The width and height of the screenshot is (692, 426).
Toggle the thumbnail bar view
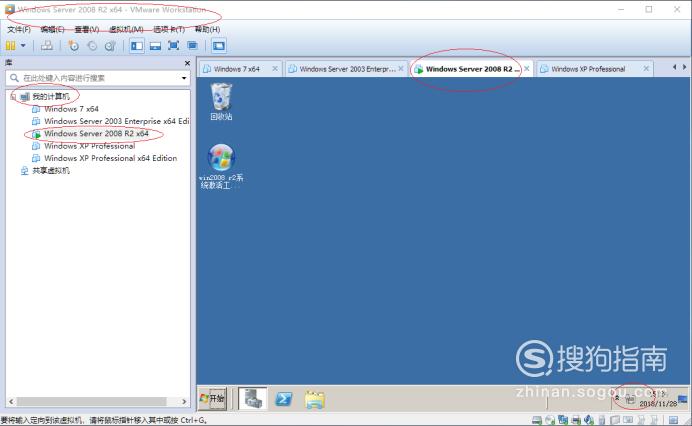tap(155, 45)
